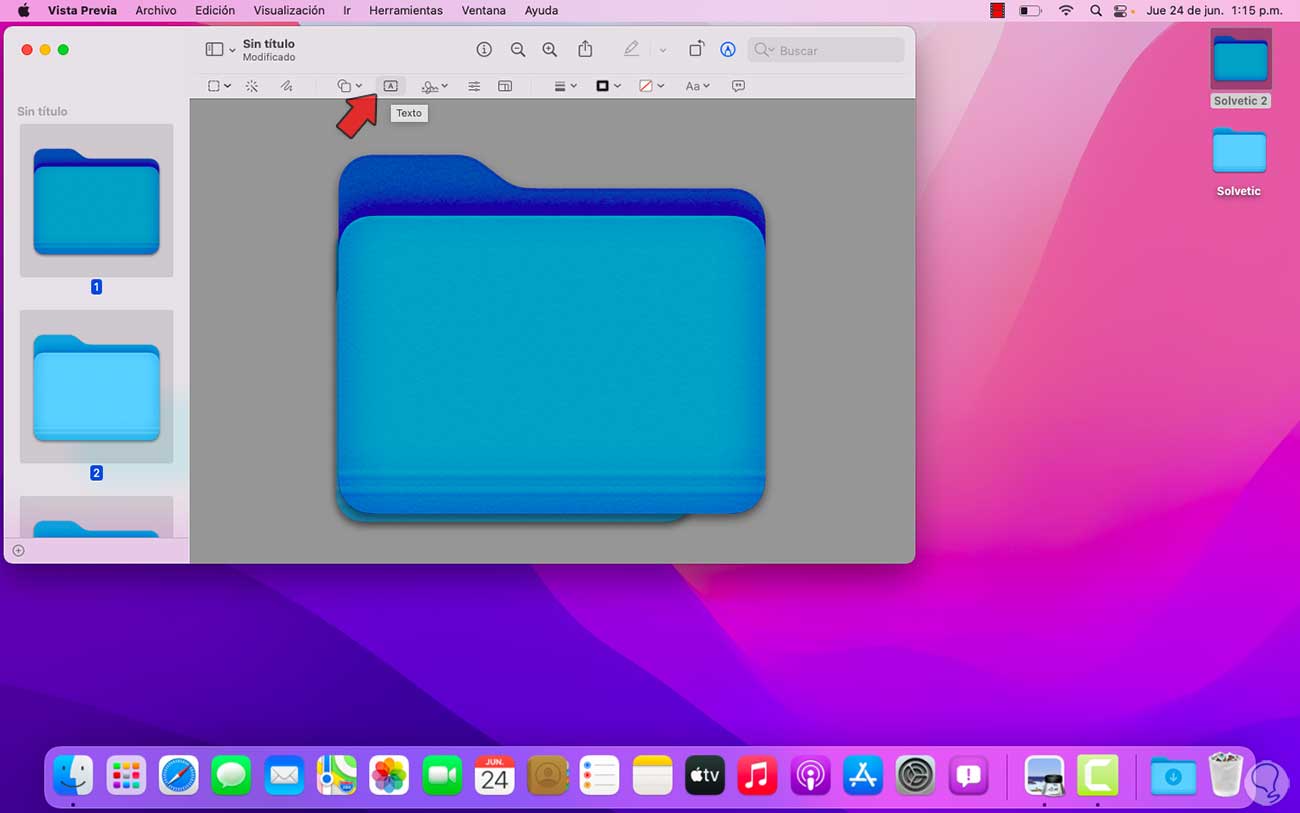Click the Instant Alpha magic wand tool
1300x813 pixels.
tap(252, 86)
